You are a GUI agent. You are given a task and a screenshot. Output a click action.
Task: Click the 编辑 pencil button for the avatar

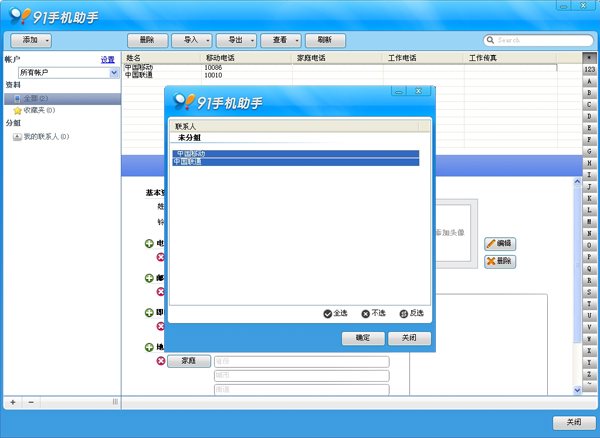[500, 244]
